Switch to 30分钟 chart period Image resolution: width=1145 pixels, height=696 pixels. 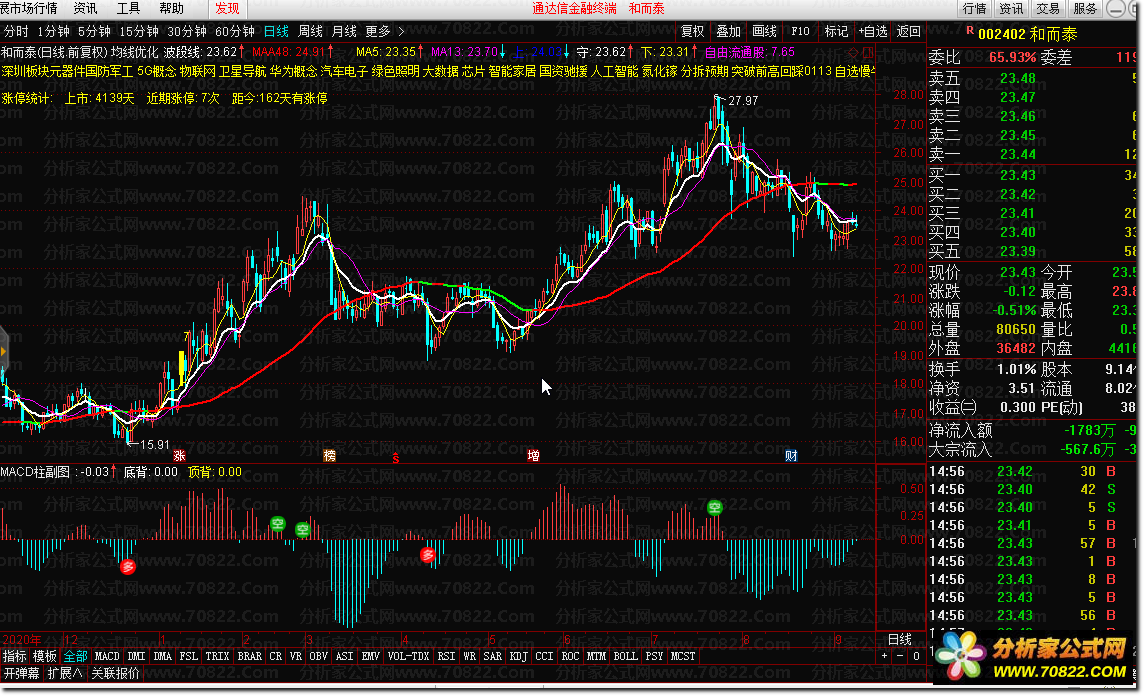click(187, 31)
